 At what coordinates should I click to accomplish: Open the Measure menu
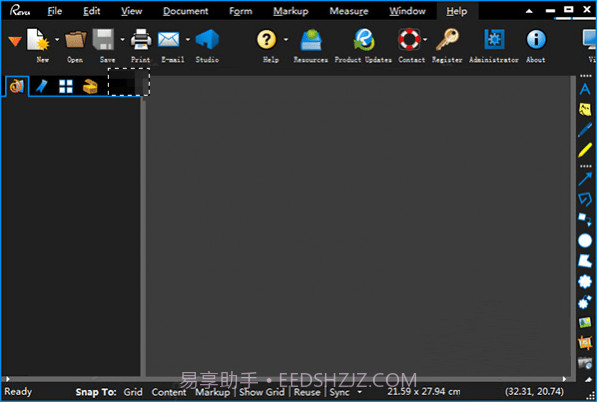pos(349,11)
